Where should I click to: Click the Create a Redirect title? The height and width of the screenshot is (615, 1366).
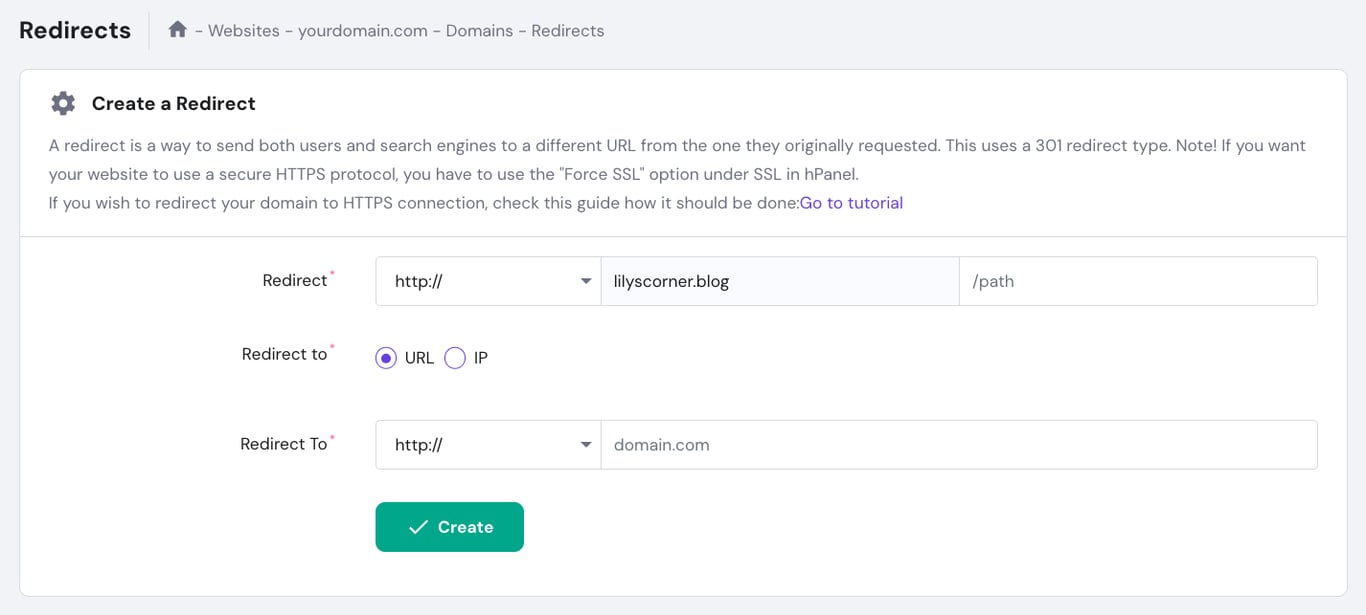pos(173,103)
